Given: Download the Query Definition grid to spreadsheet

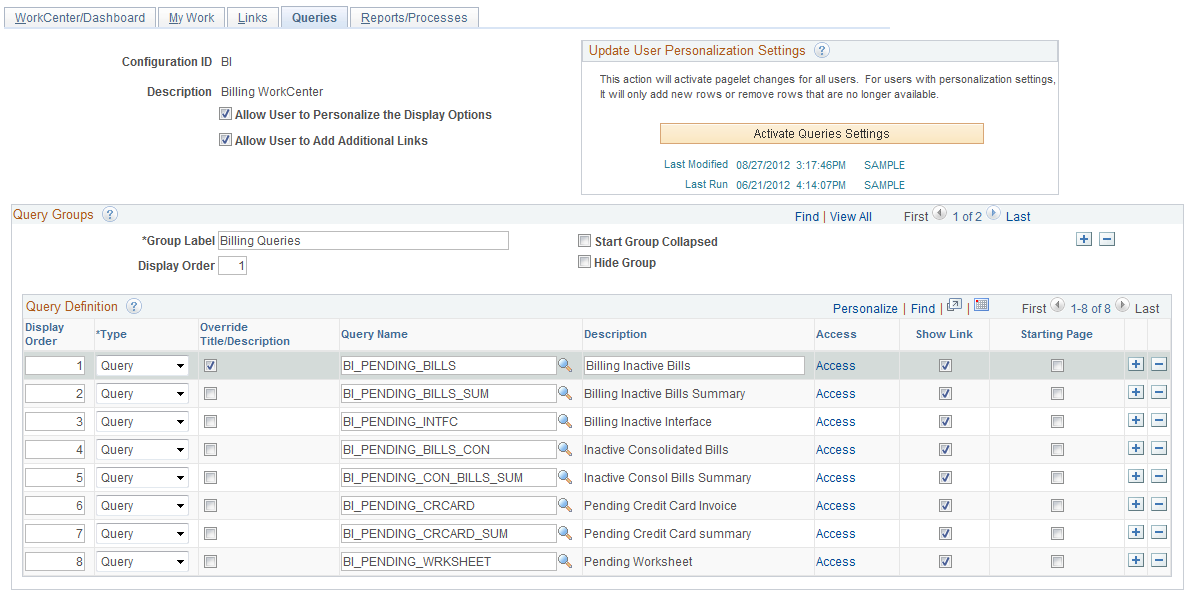Looking at the screenshot, I should click(981, 306).
